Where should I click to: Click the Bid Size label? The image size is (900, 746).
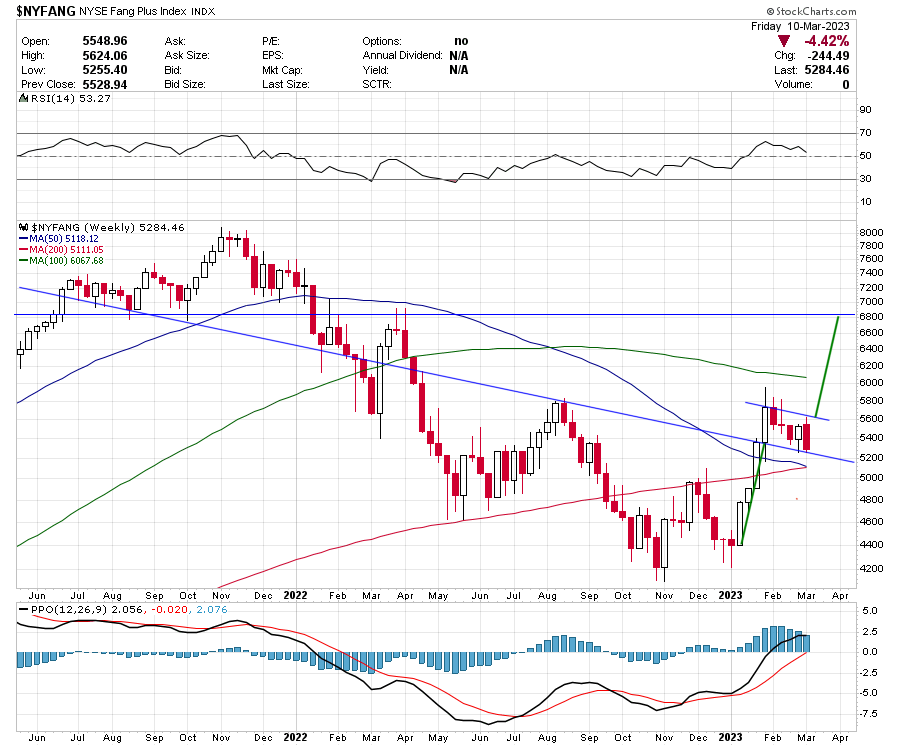(185, 84)
